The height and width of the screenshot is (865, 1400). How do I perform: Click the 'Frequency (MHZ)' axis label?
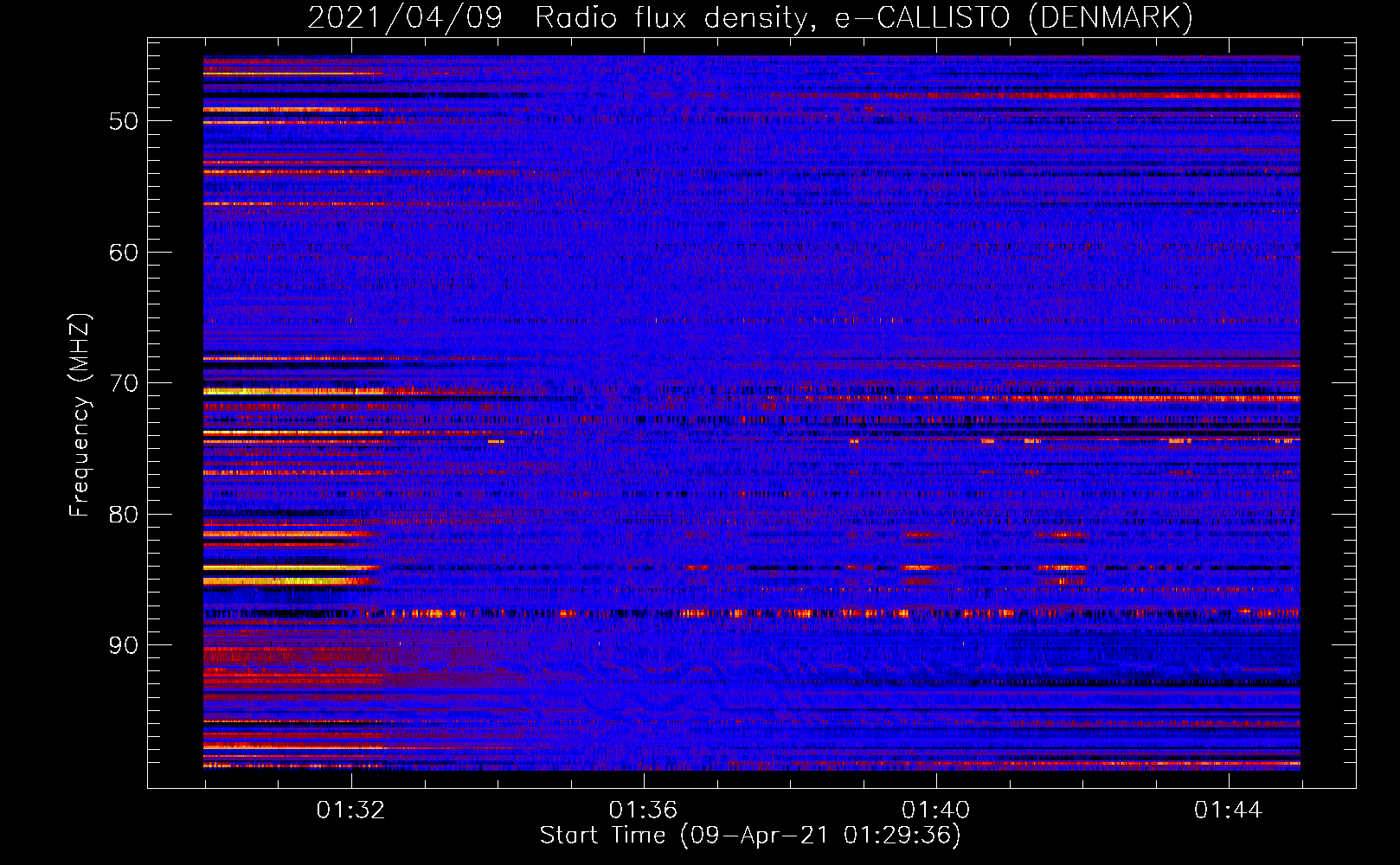[x=79, y=414]
